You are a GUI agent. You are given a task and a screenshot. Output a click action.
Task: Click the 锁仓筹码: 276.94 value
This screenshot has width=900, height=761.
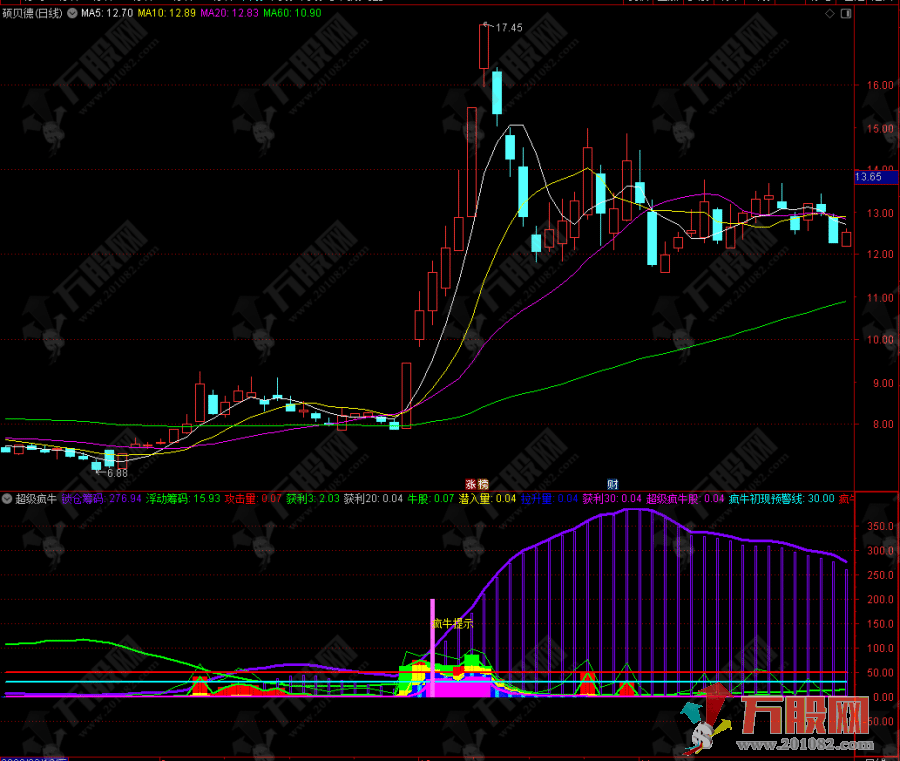[101, 499]
